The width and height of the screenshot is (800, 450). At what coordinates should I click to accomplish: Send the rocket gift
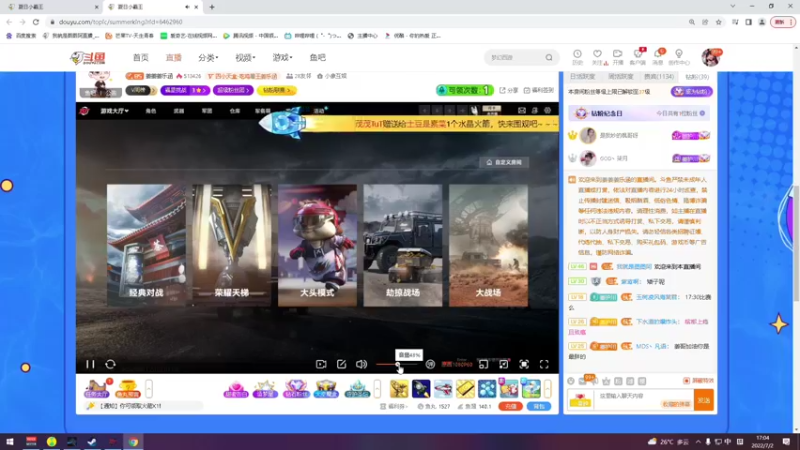(421, 389)
